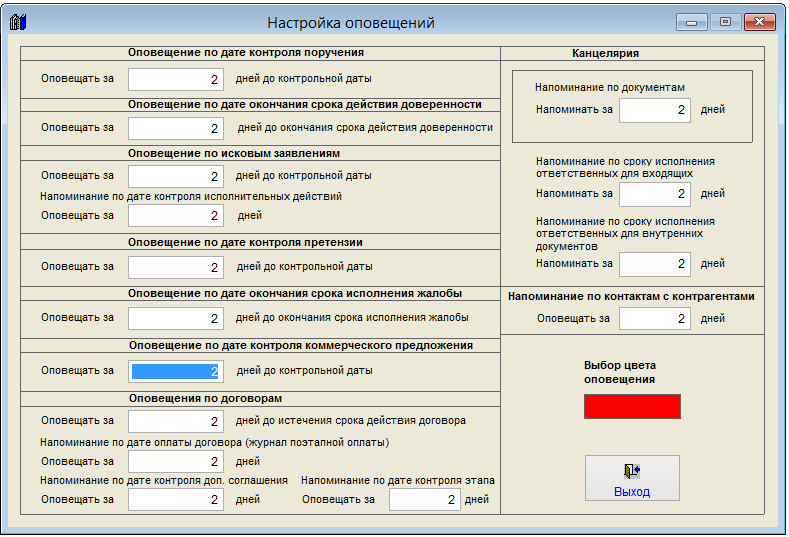This screenshot has width=789, height=537.
Task: Maximize the Настройка оповещений window
Action: pyautogui.click(x=725, y=22)
